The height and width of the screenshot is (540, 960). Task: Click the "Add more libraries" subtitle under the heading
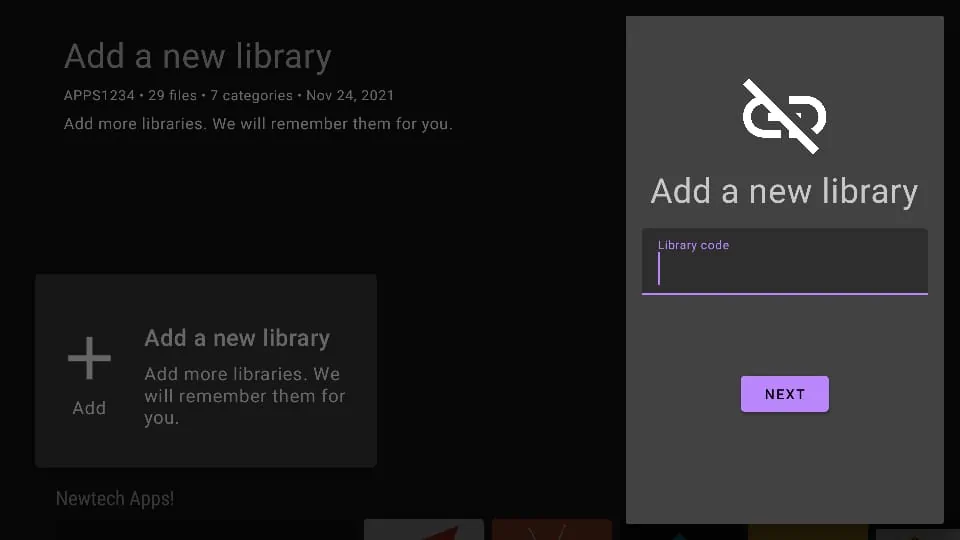point(258,125)
